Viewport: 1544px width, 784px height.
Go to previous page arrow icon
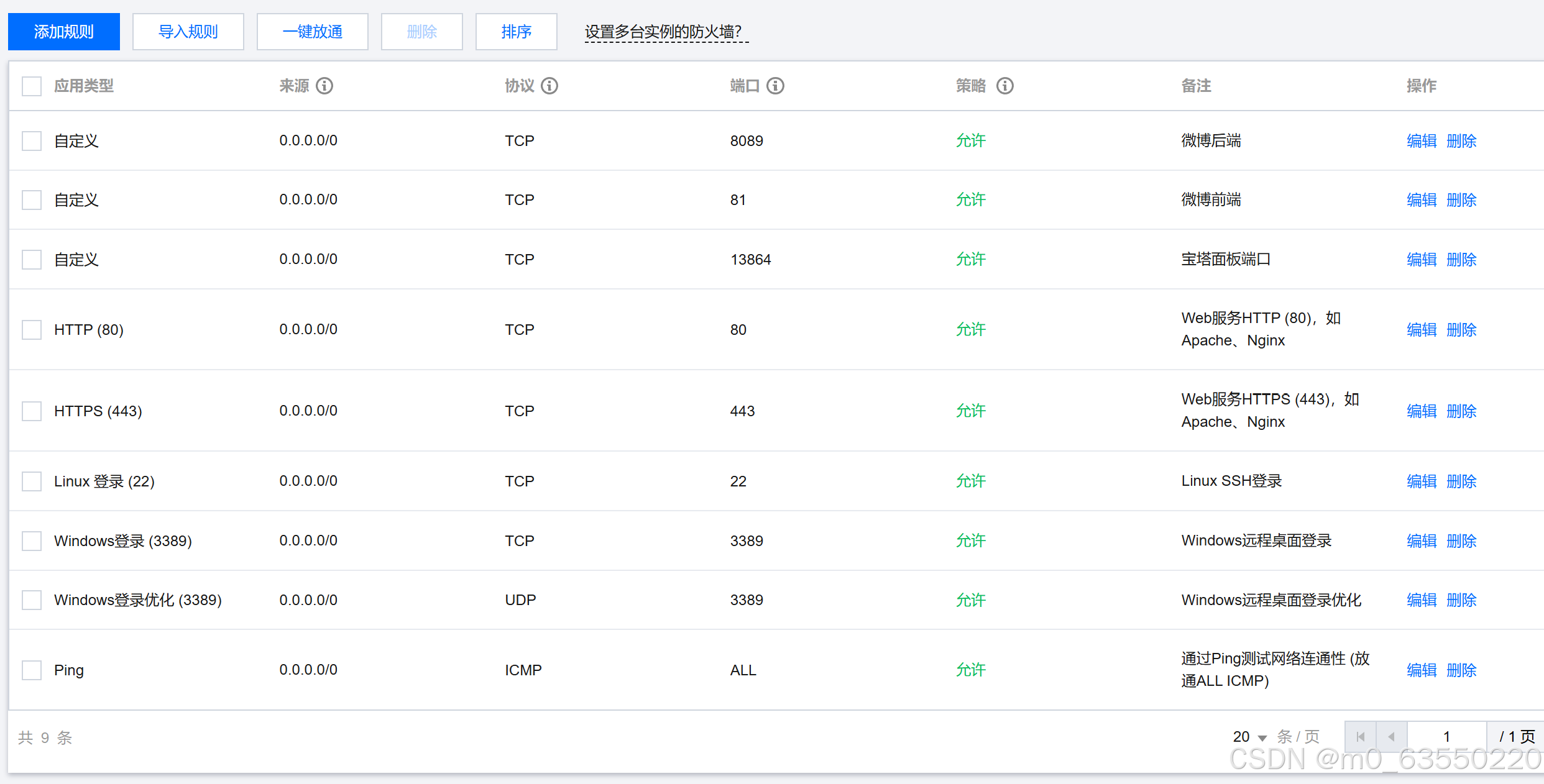[x=1392, y=737]
